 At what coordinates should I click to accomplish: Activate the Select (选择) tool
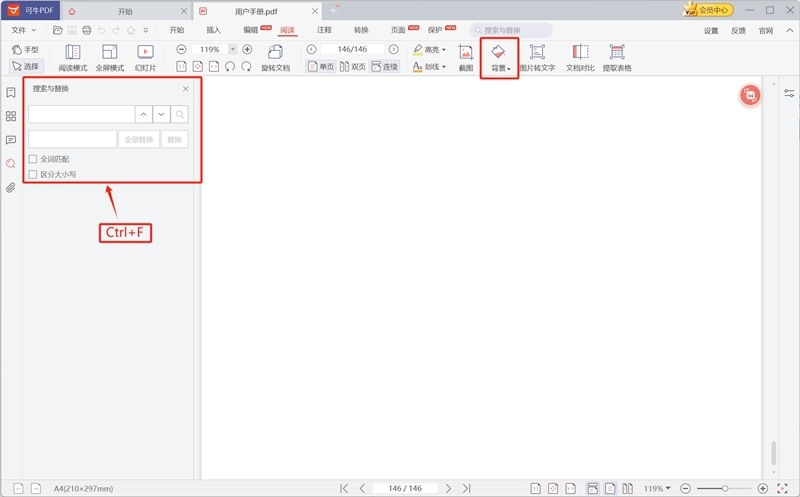(26, 66)
